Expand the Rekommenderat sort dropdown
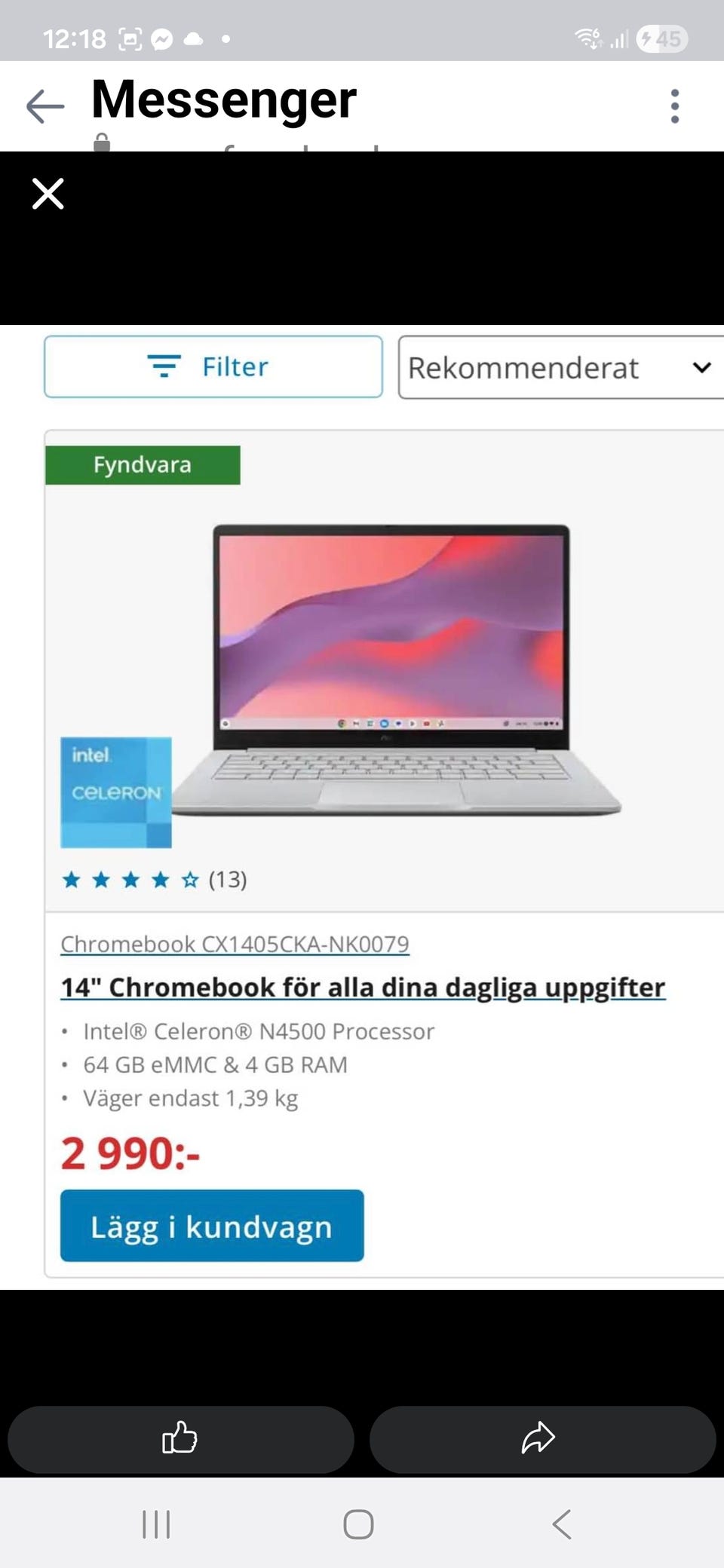 coord(561,368)
